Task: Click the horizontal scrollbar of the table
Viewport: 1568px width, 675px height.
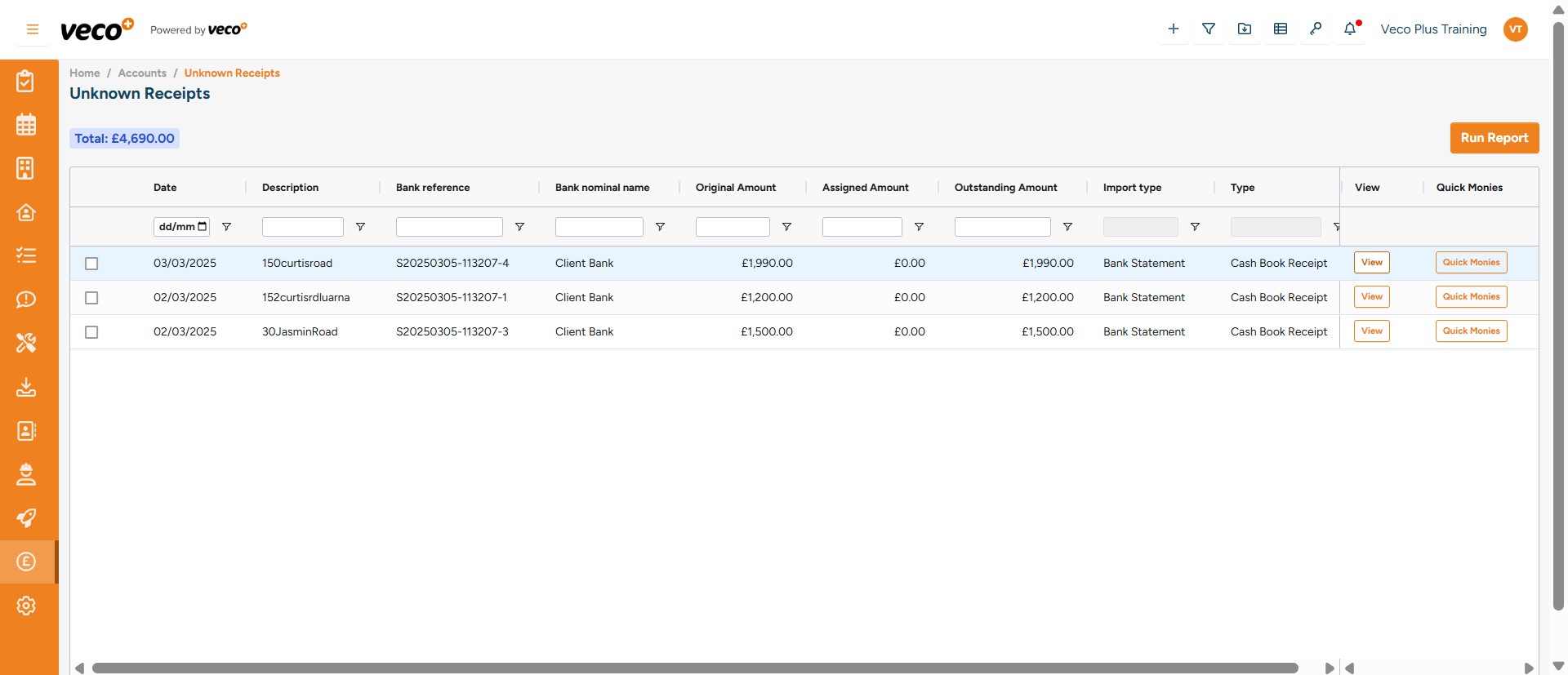Action: click(694, 668)
